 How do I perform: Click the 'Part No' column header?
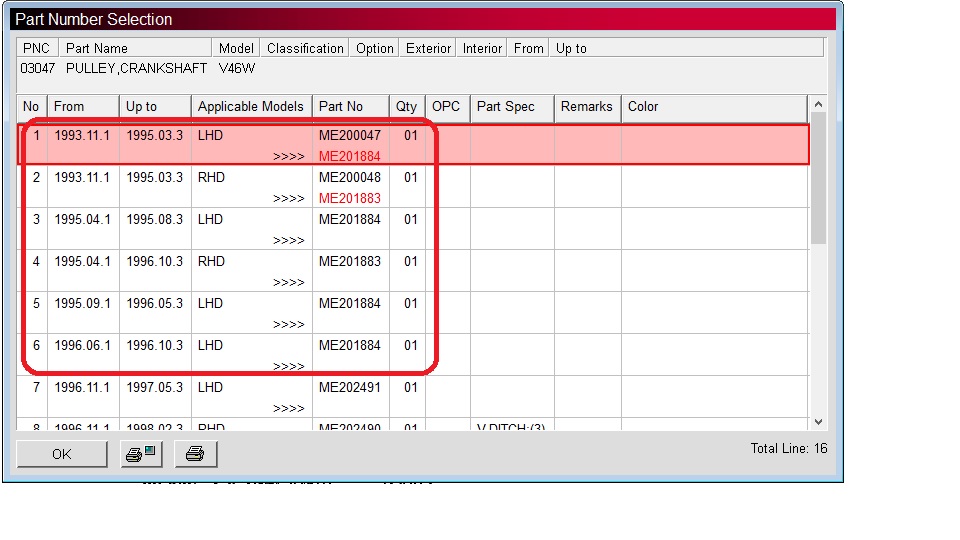pyautogui.click(x=340, y=107)
